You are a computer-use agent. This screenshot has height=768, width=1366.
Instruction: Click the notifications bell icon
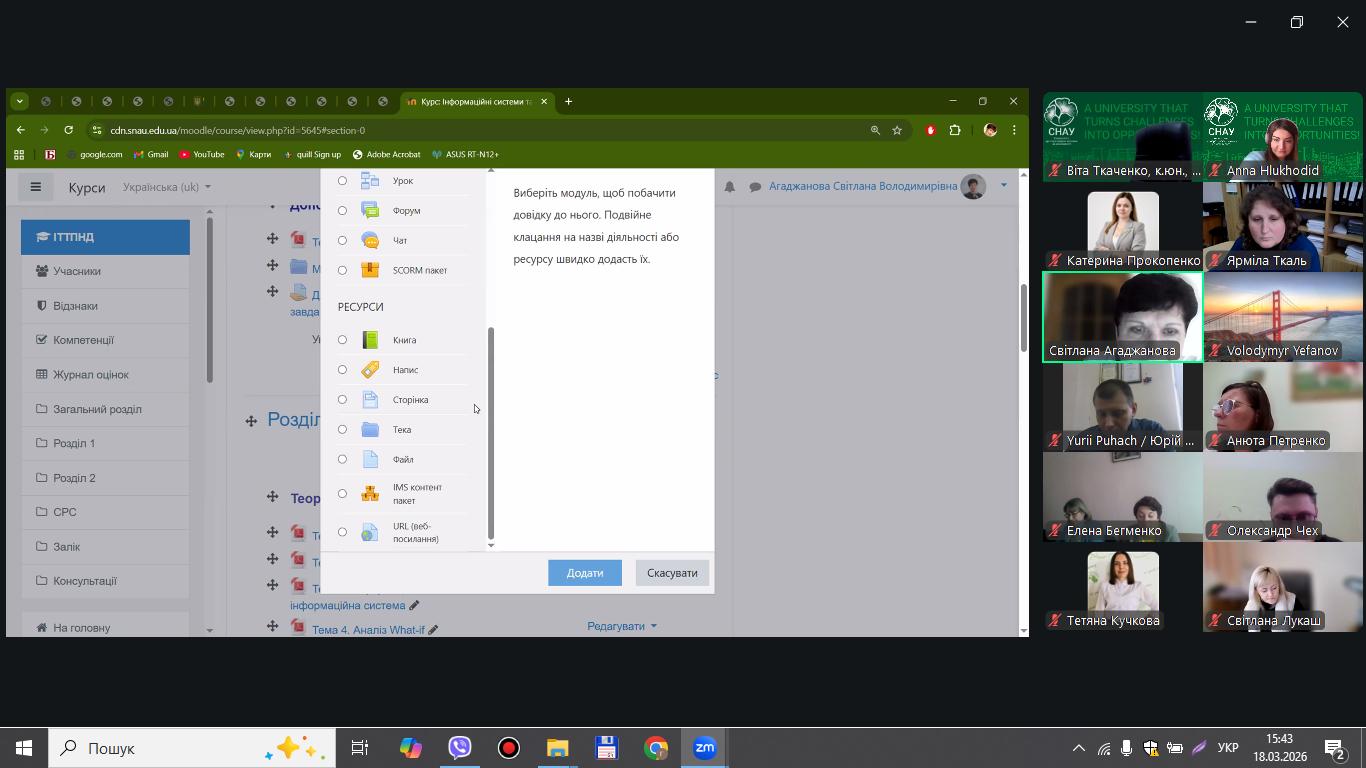[730, 187]
